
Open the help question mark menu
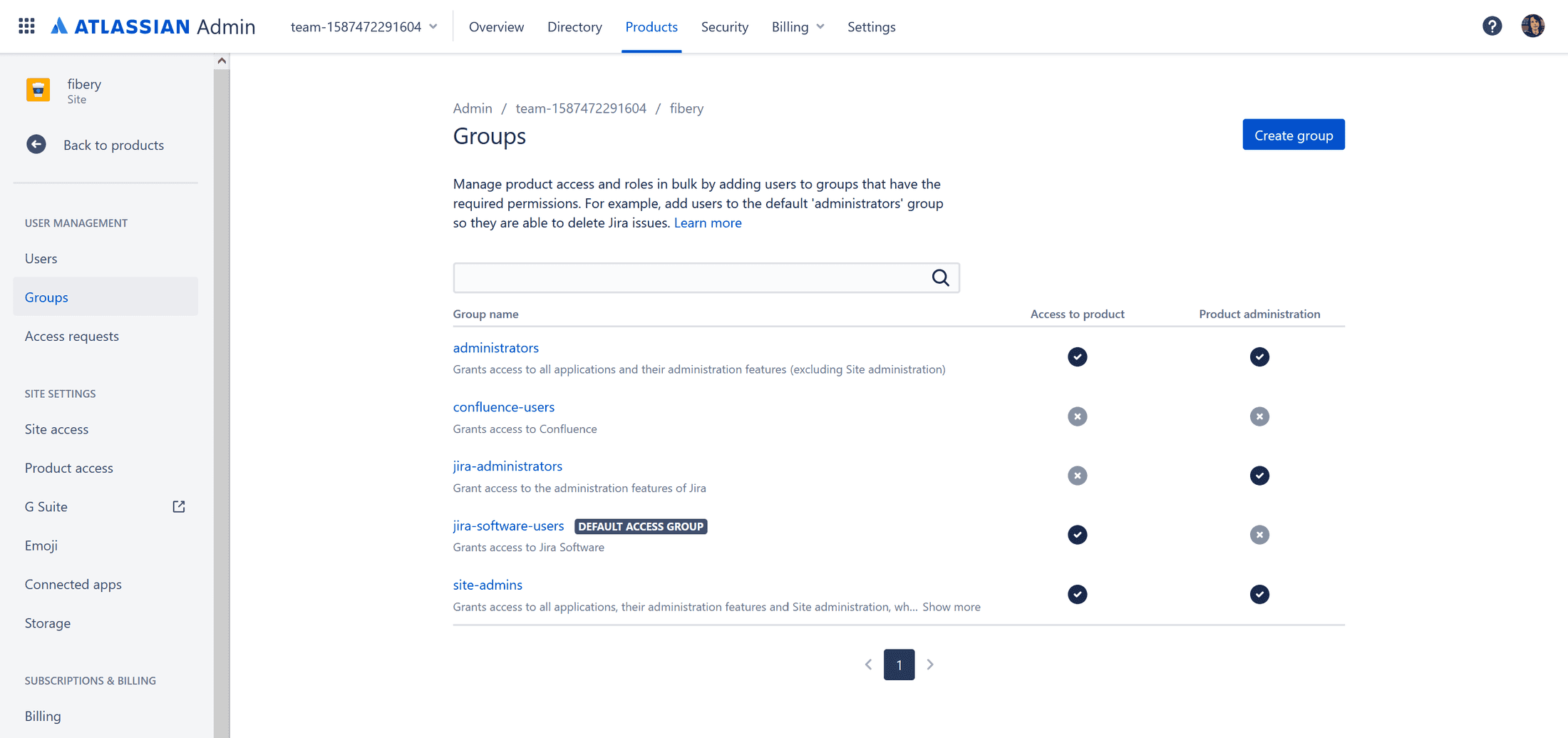coord(1492,26)
